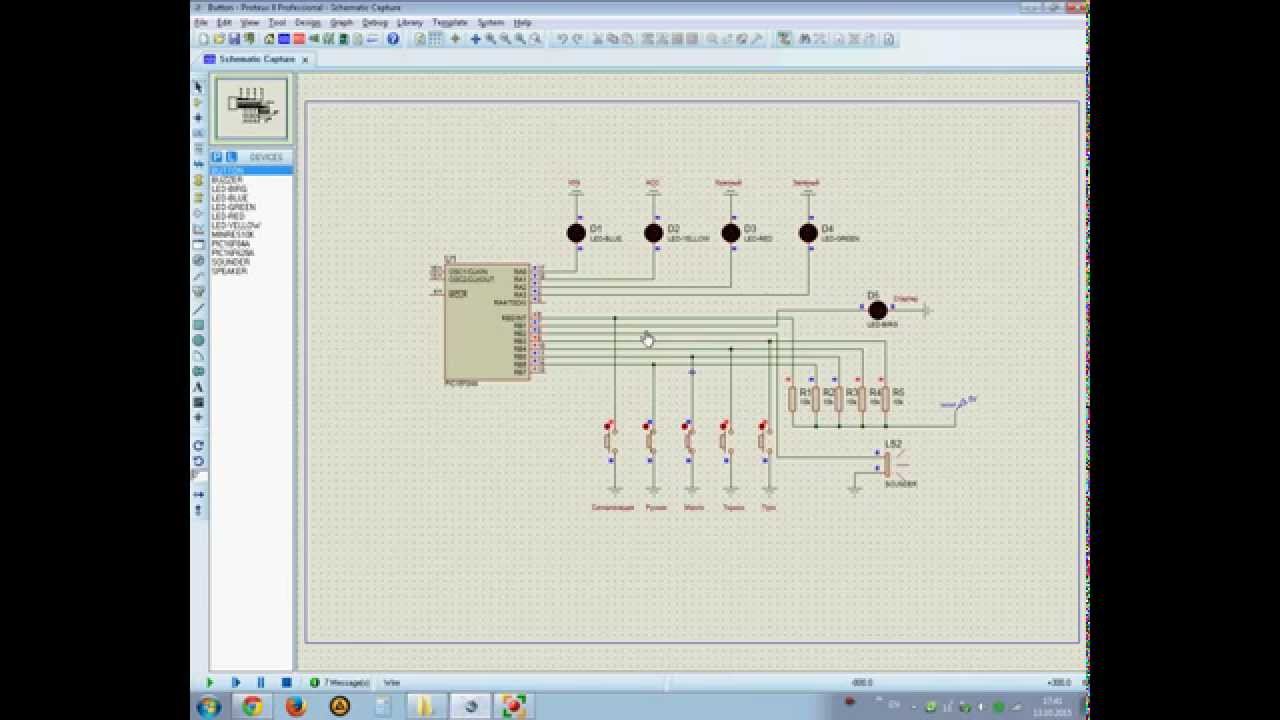The width and height of the screenshot is (1280, 720).
Task: Click the Rotate Anti-clockwise icon
Action: click(198, 461)
